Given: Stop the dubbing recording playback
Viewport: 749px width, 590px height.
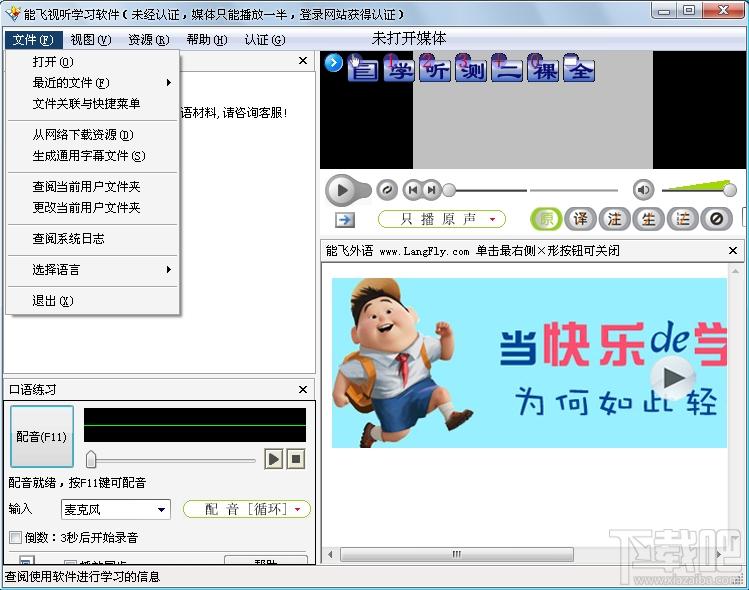Looking at the screenshot, I should (296, 459).
